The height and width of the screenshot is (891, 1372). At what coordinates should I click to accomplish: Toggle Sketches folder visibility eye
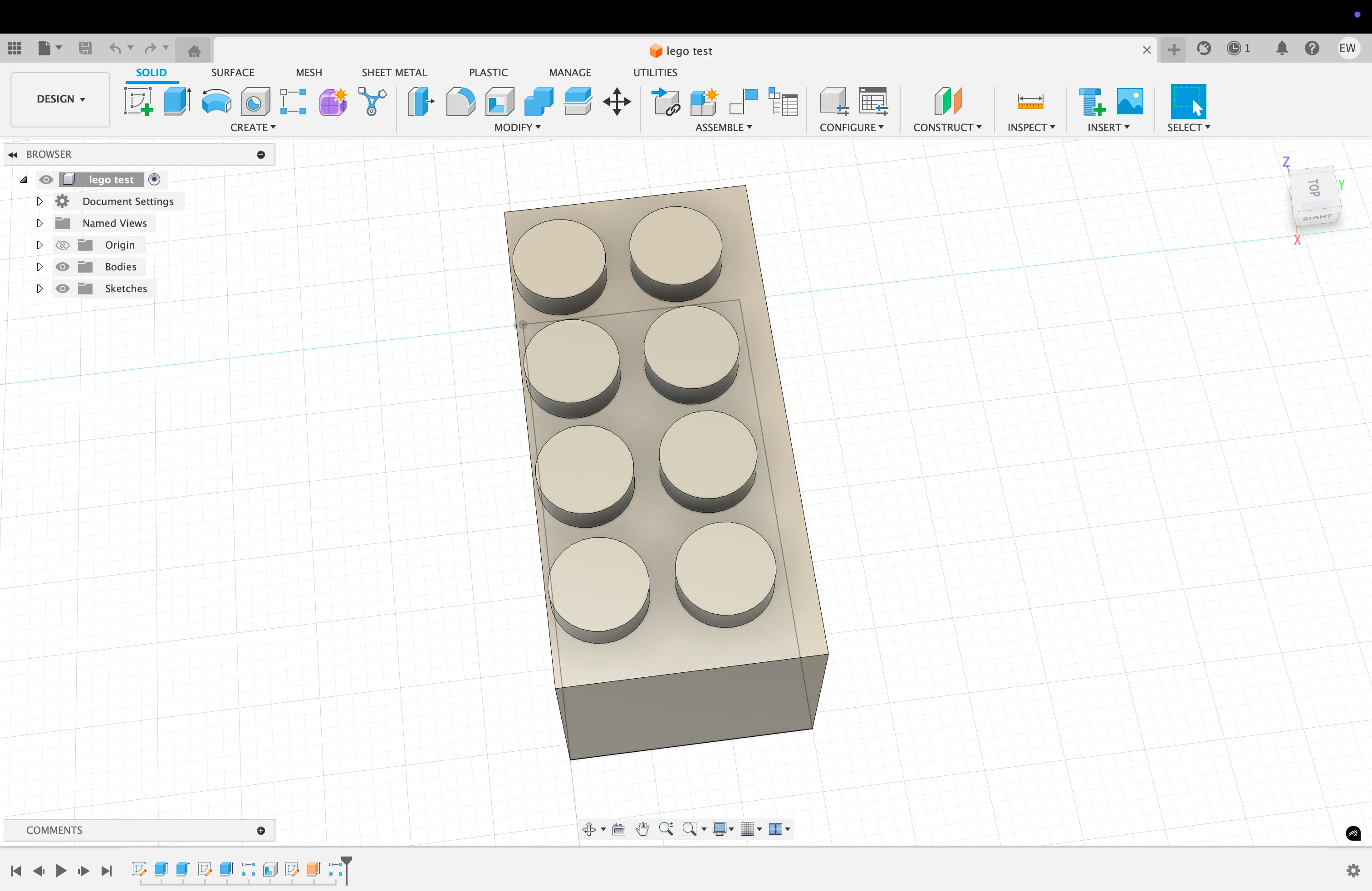tap(62, 289)
